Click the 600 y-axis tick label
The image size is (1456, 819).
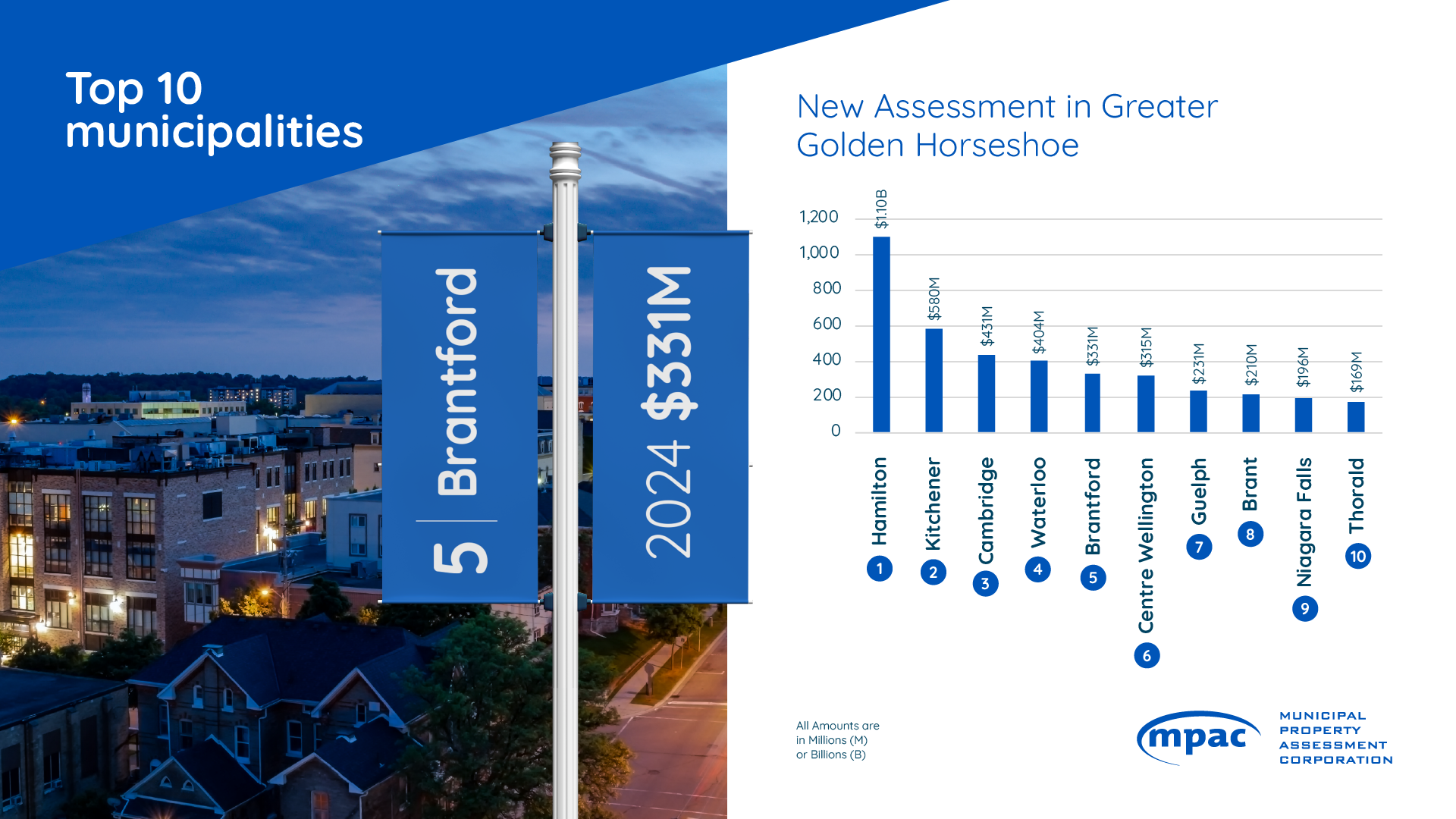click(x=827, y=325)
